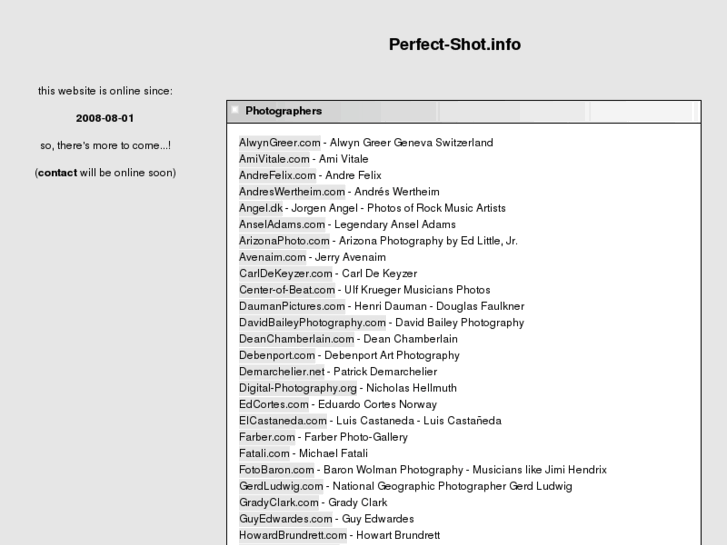This screenshot has height=545, width=727.
Task: Click the AndresWertheim.com link
Action: click(x=292, y=192)
